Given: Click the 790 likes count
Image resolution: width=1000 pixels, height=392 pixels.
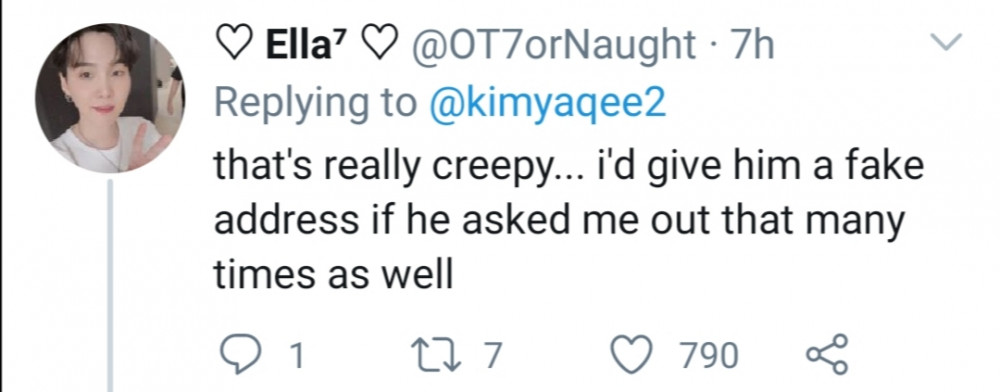Looking at the screenshot, I should 710,356.
